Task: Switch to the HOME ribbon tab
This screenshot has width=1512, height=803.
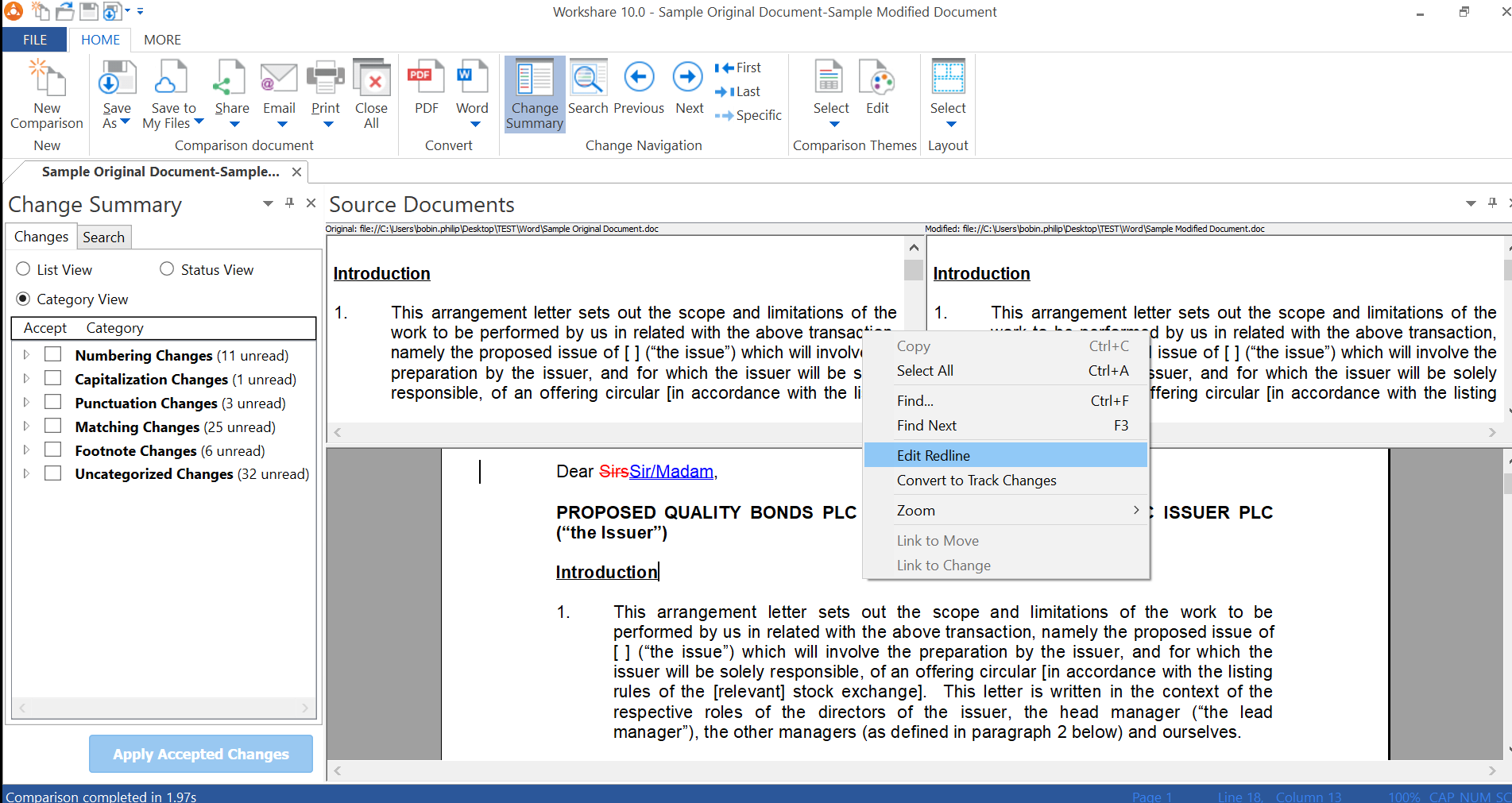Action: pyautogui.click(x=100, y=40)
